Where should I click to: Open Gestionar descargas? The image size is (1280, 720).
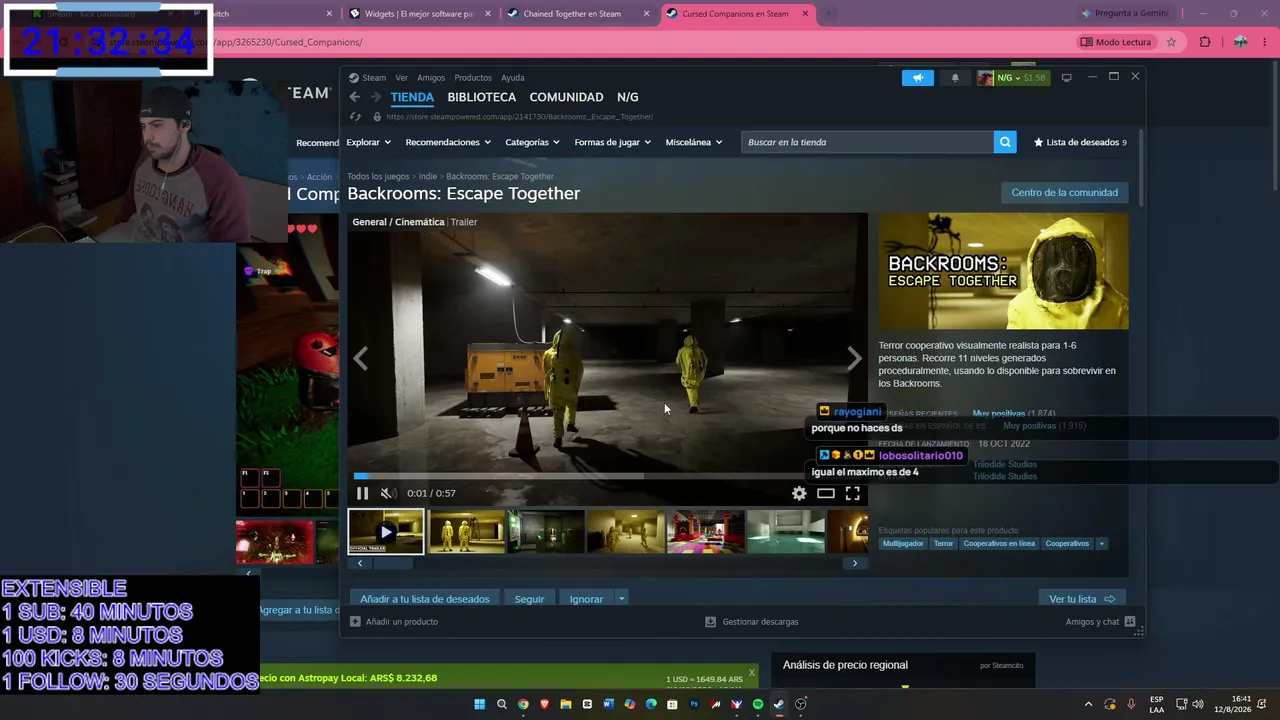751,622
